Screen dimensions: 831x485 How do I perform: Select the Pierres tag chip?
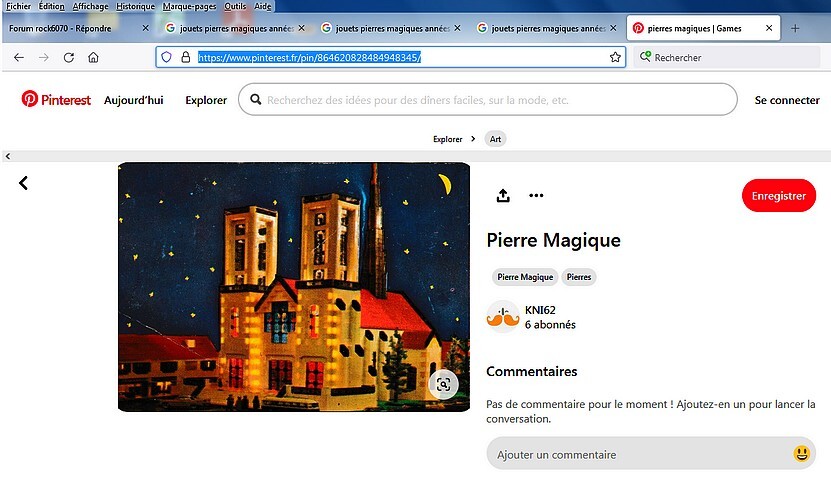click(x=579, y=277)
